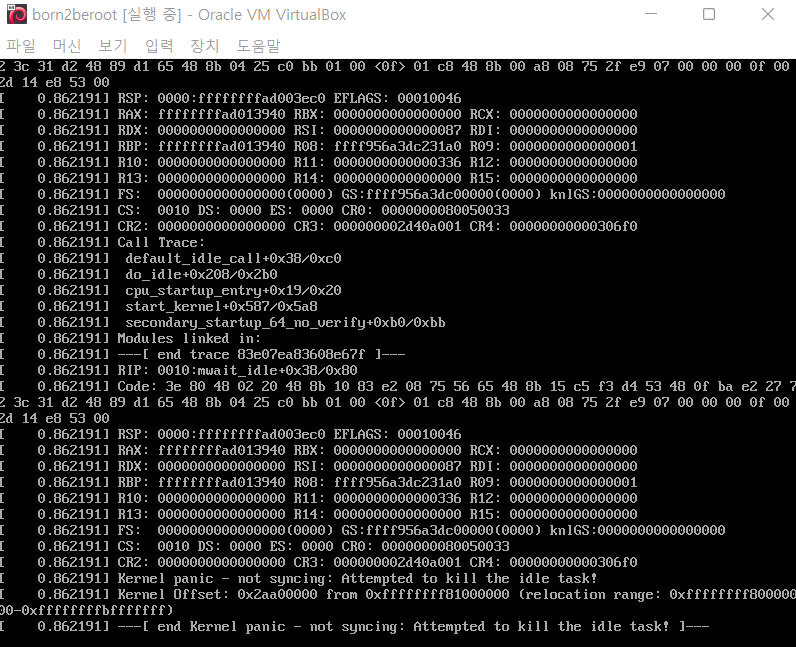
Task: Close the born2beroot VirtualBox window
Action: [768, 14]
